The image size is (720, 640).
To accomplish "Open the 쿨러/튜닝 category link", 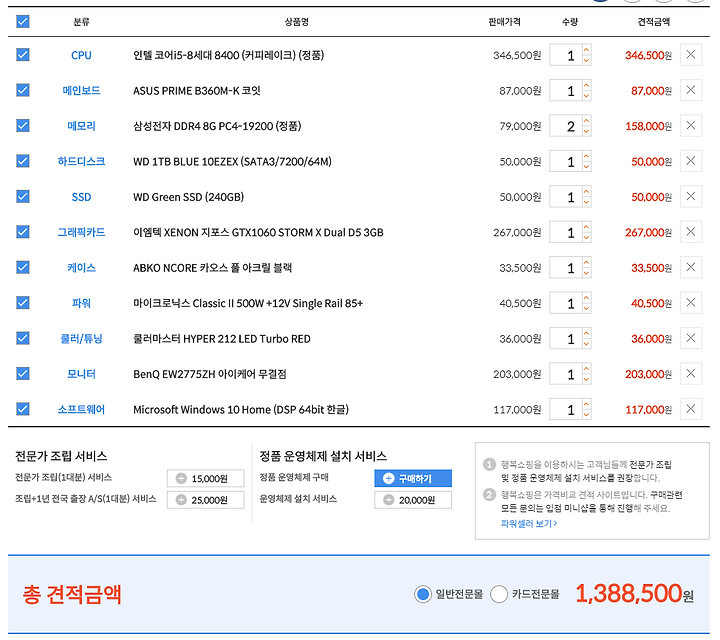I will click(x=81, y=339).
